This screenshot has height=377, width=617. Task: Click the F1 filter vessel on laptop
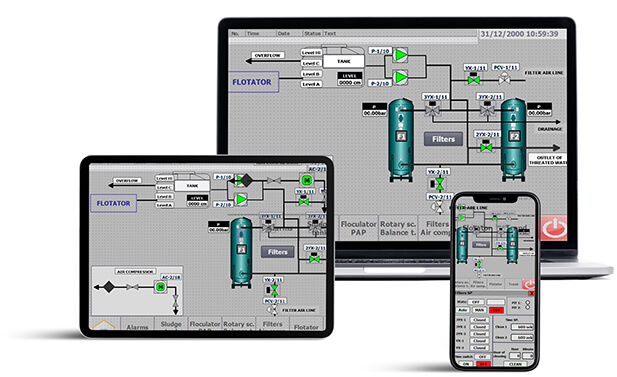tap(401, 140)
